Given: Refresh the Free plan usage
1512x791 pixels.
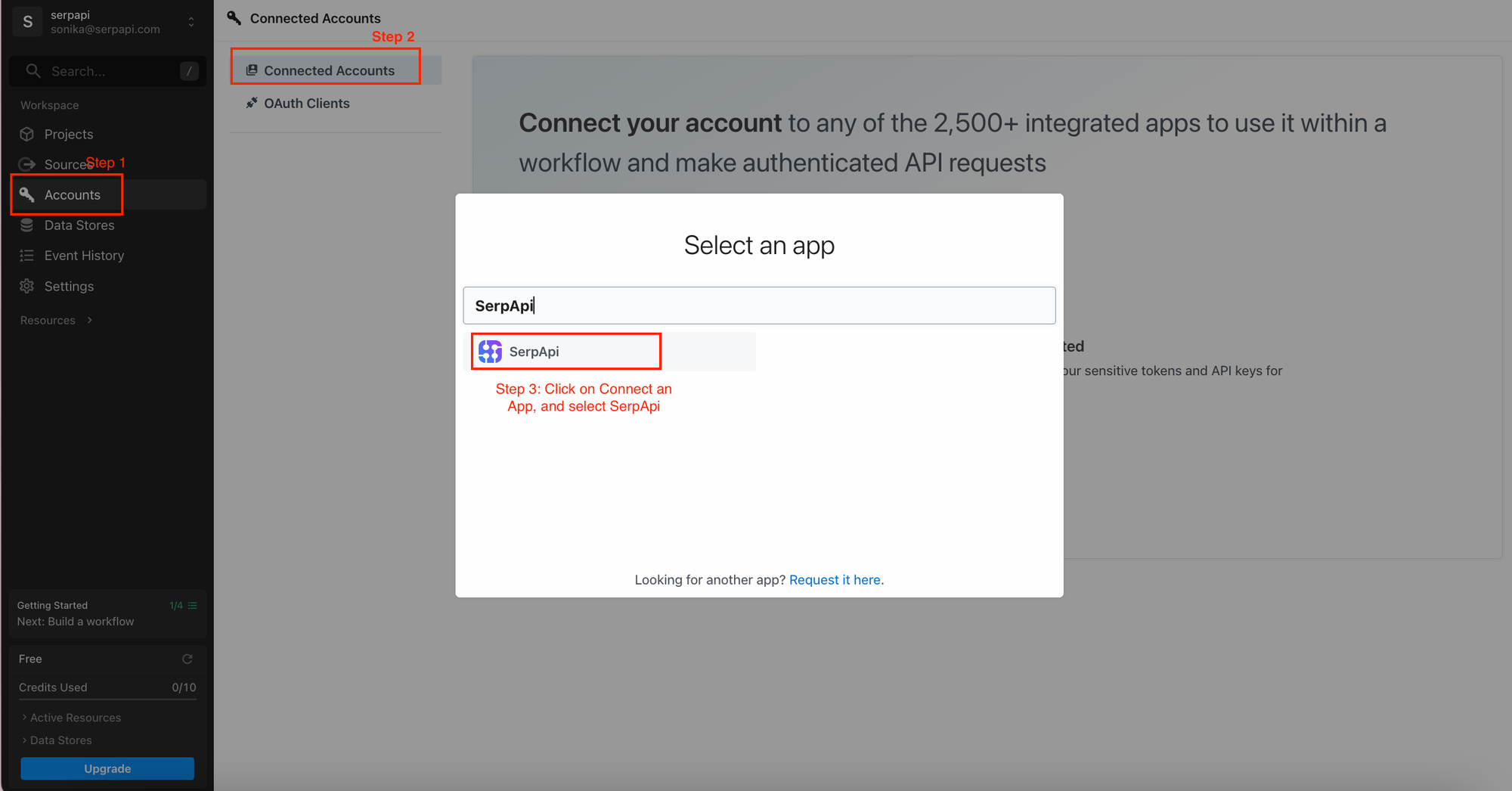Looking at the screenshot, I should tap(187, 659).
